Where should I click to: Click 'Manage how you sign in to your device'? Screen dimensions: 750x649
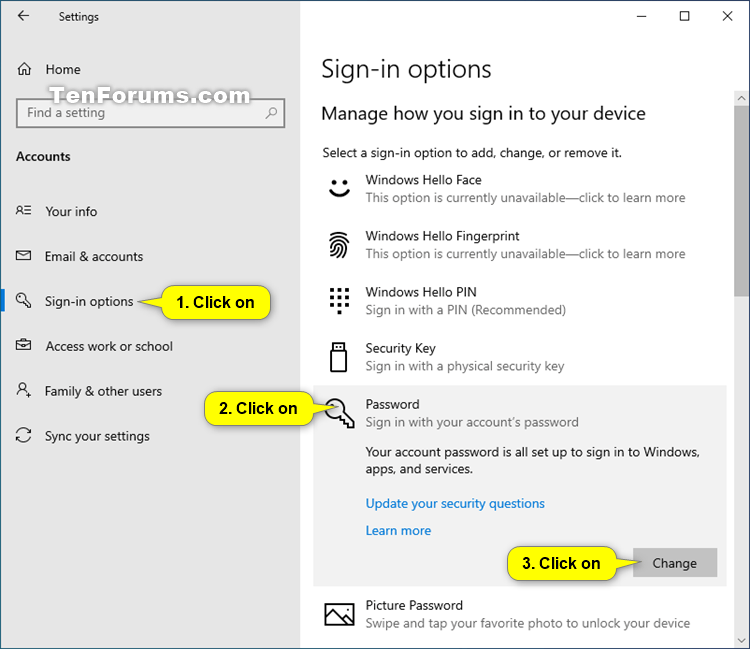pos(483,114)
